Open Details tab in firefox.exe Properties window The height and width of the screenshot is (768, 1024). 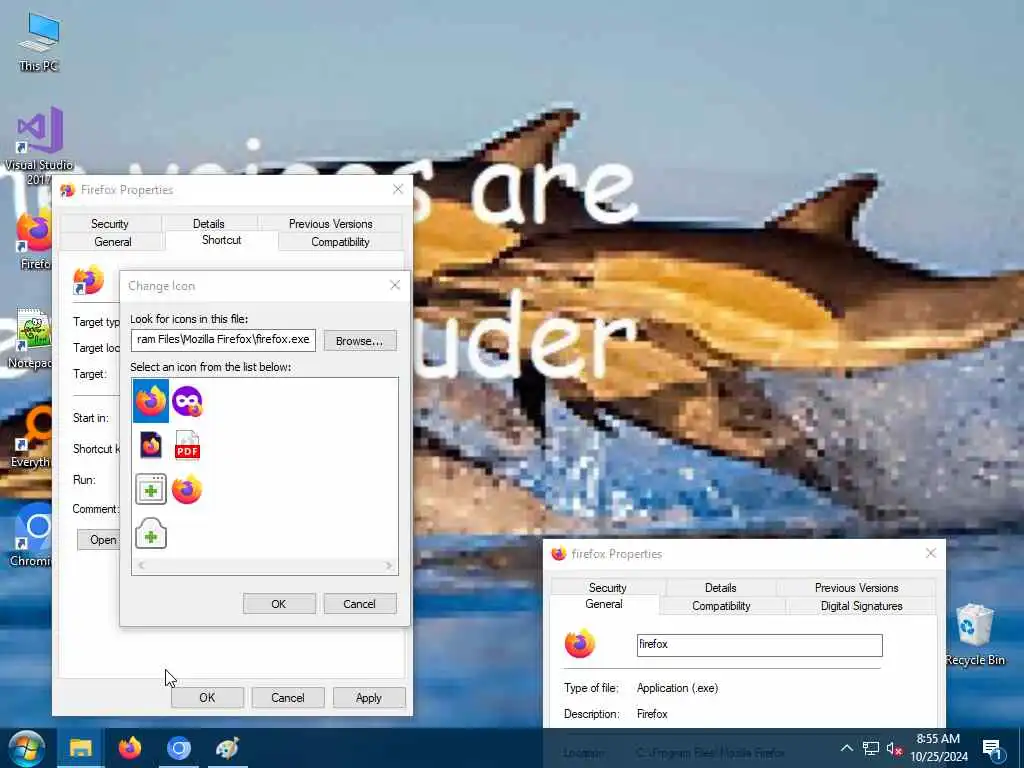[x=720, y=588]
